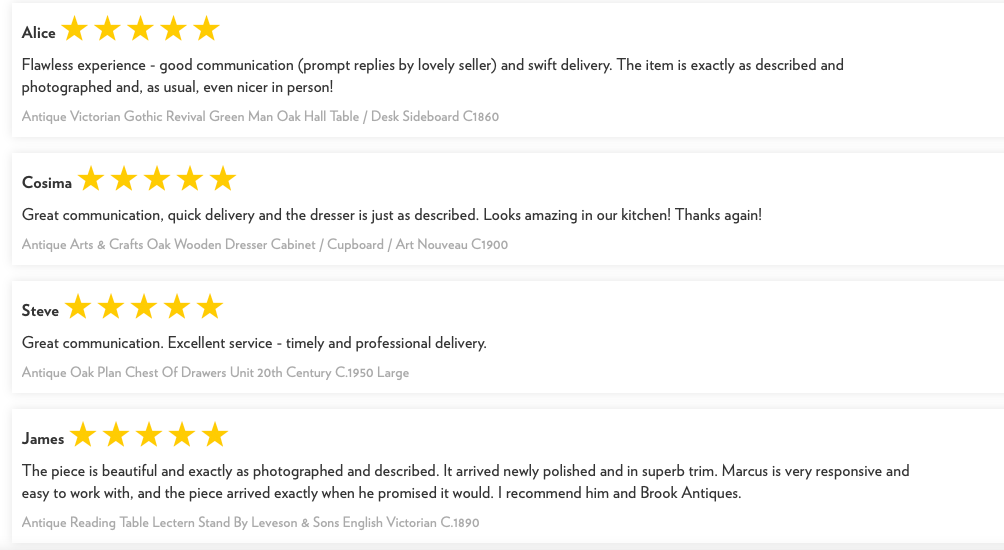Click the third star in Cosima's rating

(x=157, y=179)
